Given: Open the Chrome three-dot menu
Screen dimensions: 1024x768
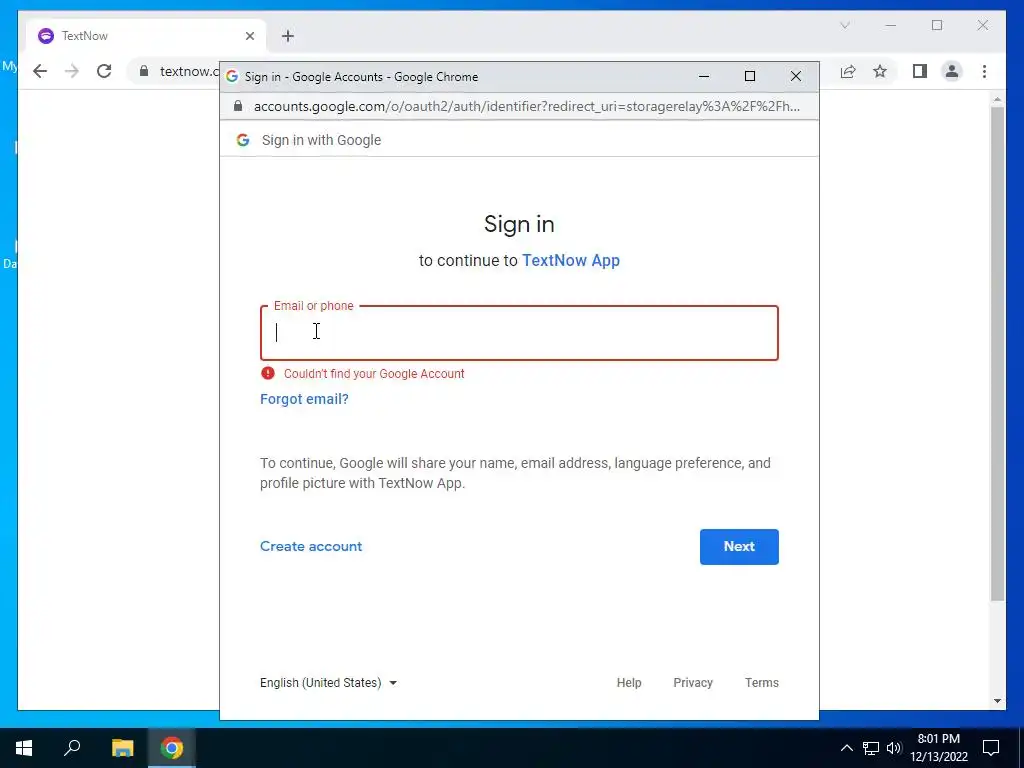Looking at the screenshot, I should coord(984,71).
